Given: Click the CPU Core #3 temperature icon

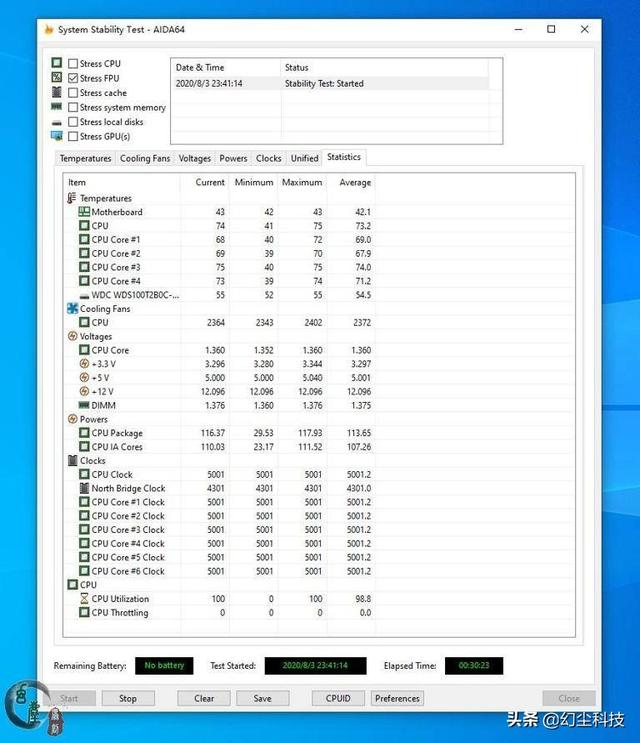Looking at the screenshot, I should tap(84, 267).
